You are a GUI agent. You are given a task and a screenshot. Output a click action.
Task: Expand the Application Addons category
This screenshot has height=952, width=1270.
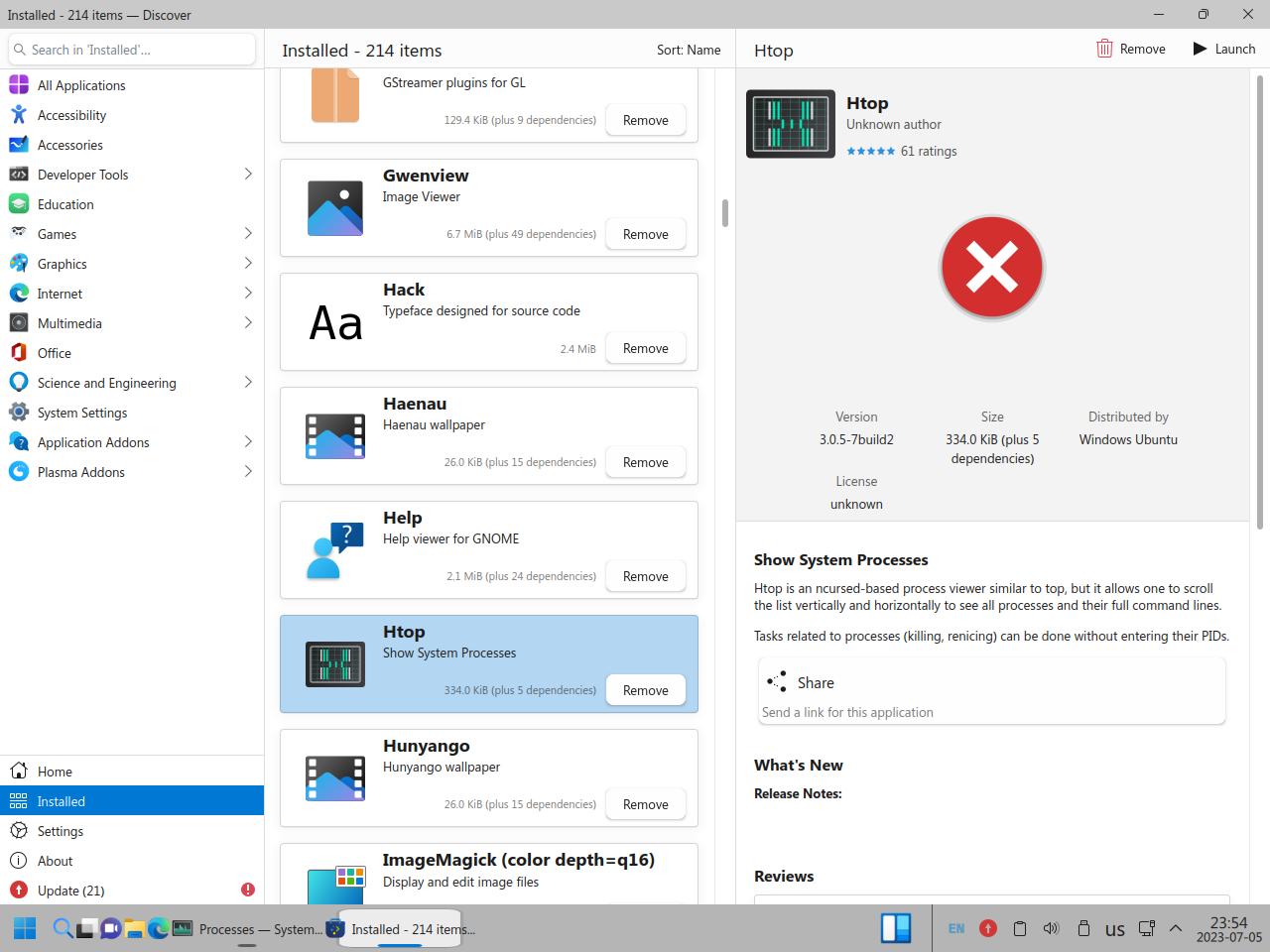point(248,442)
